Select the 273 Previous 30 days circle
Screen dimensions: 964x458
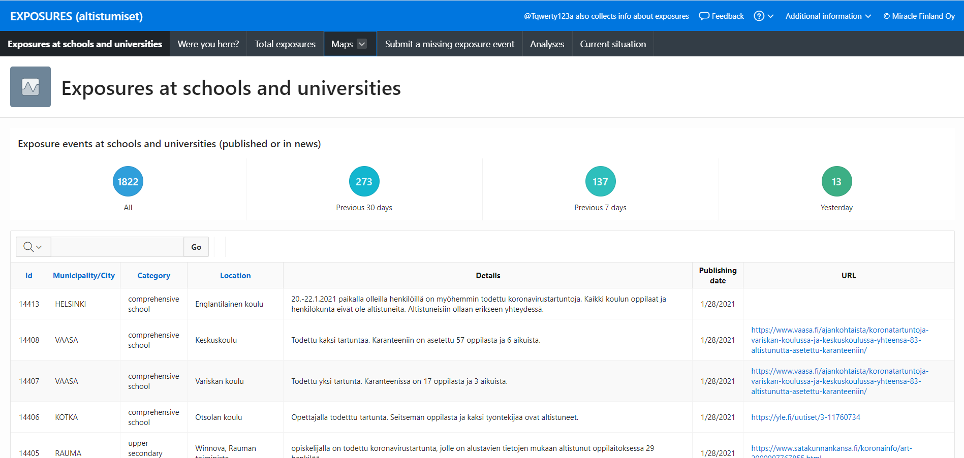[364, 181]
